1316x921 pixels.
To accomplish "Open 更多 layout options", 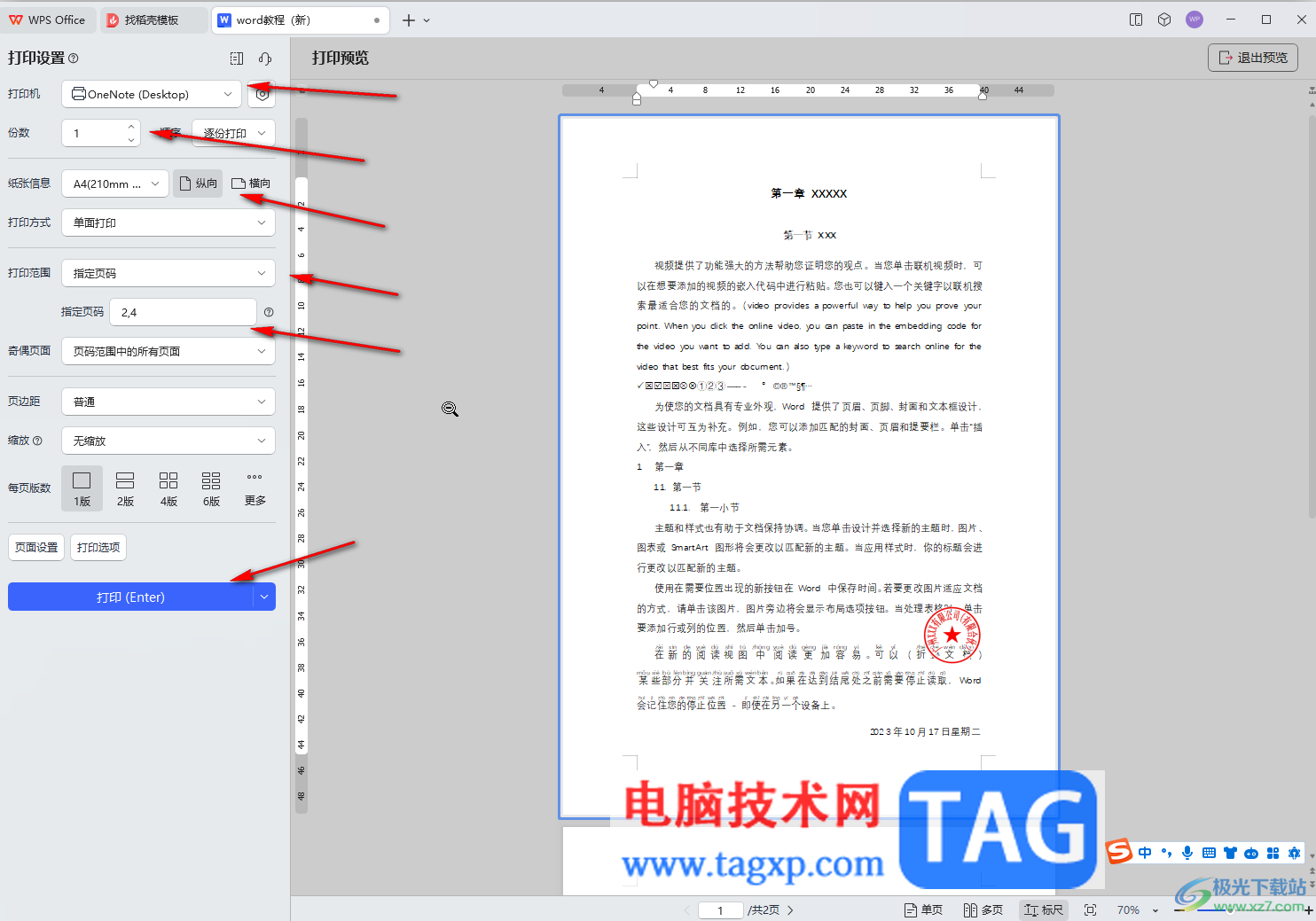I will 255,488.
